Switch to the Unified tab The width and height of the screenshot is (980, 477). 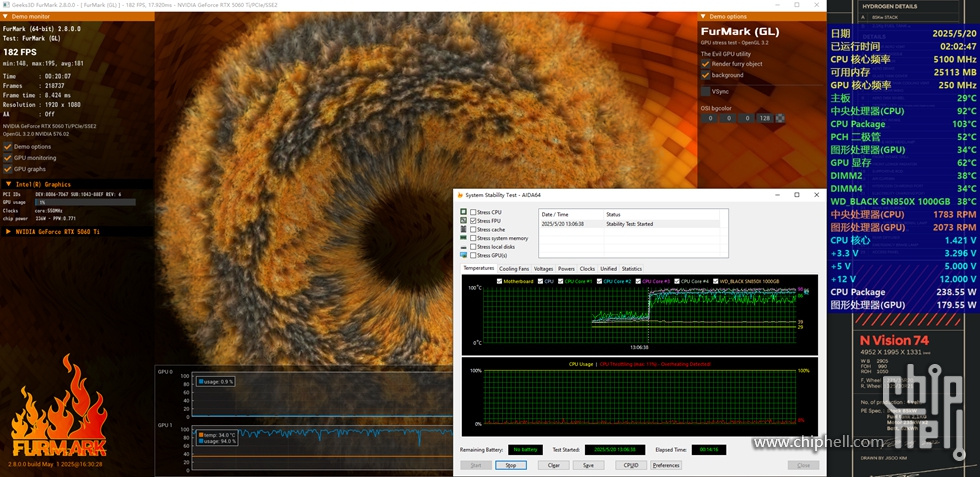click(608, 269)
